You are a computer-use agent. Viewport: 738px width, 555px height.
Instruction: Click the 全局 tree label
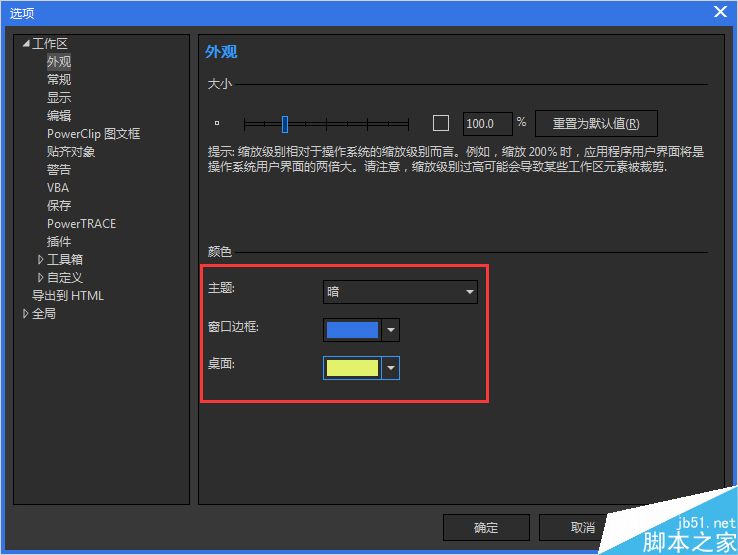coord(44,314)
